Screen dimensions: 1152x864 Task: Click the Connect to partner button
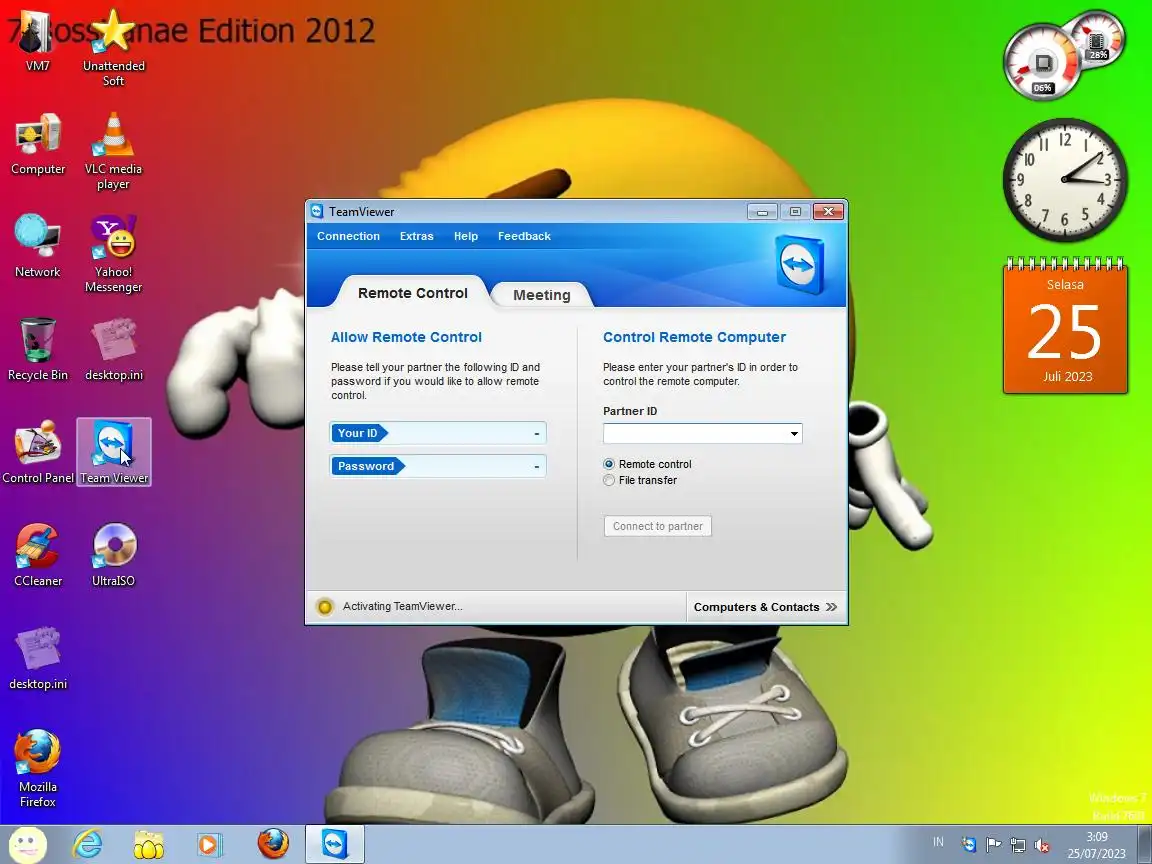pyautogui.click(x=658, y=526)
